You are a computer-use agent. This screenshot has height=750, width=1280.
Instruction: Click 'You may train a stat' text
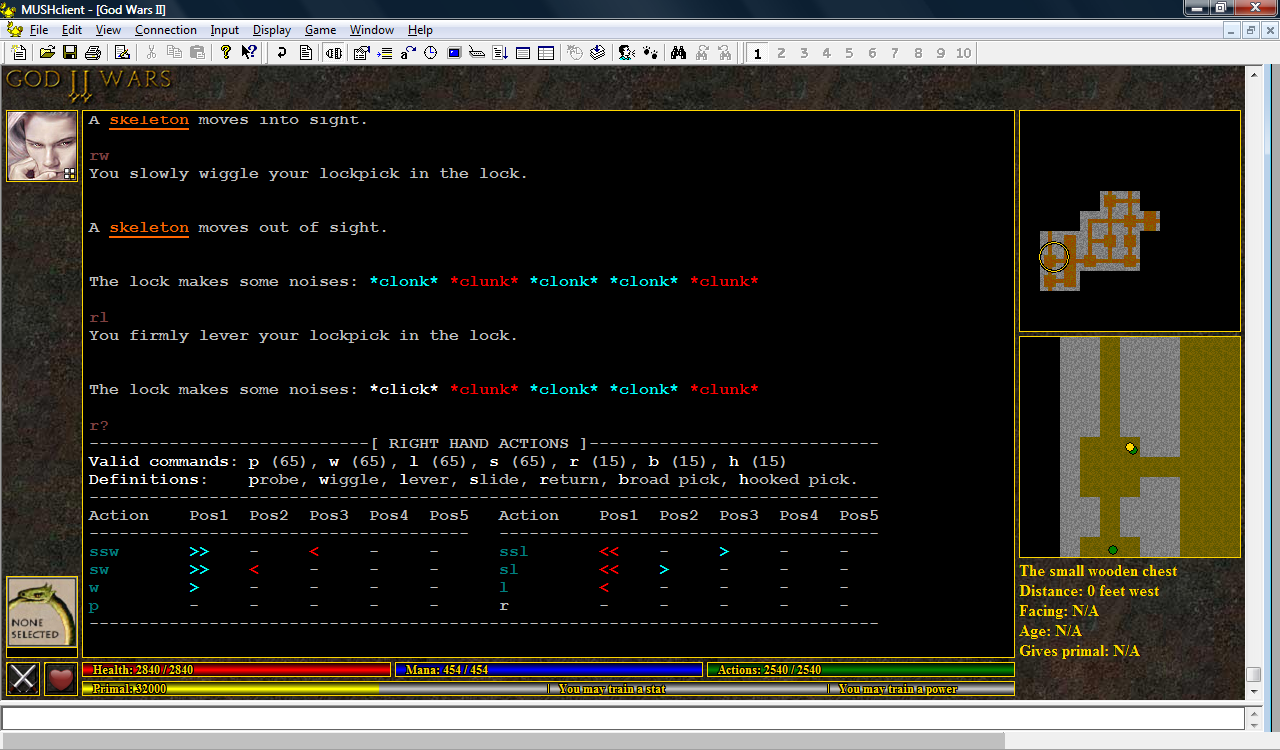point(611,689)
